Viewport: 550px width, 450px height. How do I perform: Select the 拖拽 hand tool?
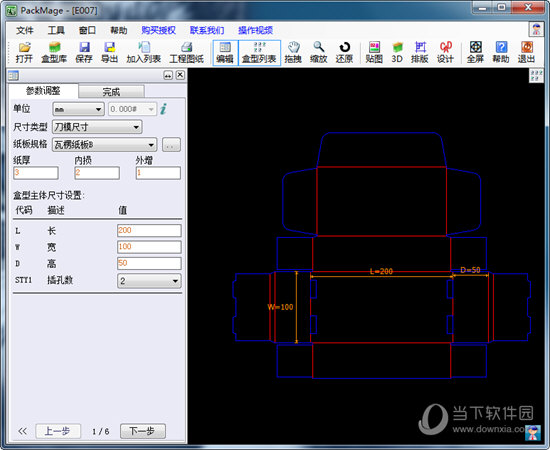point(293,53)
